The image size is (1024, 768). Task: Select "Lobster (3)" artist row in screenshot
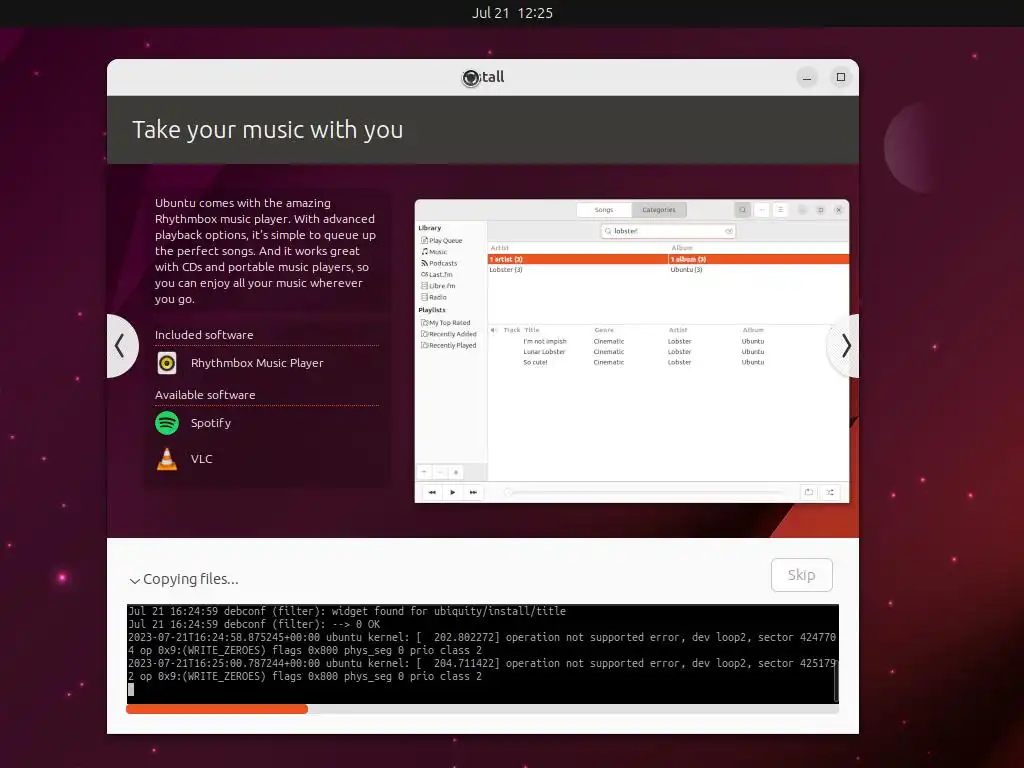tap(506, 270)
